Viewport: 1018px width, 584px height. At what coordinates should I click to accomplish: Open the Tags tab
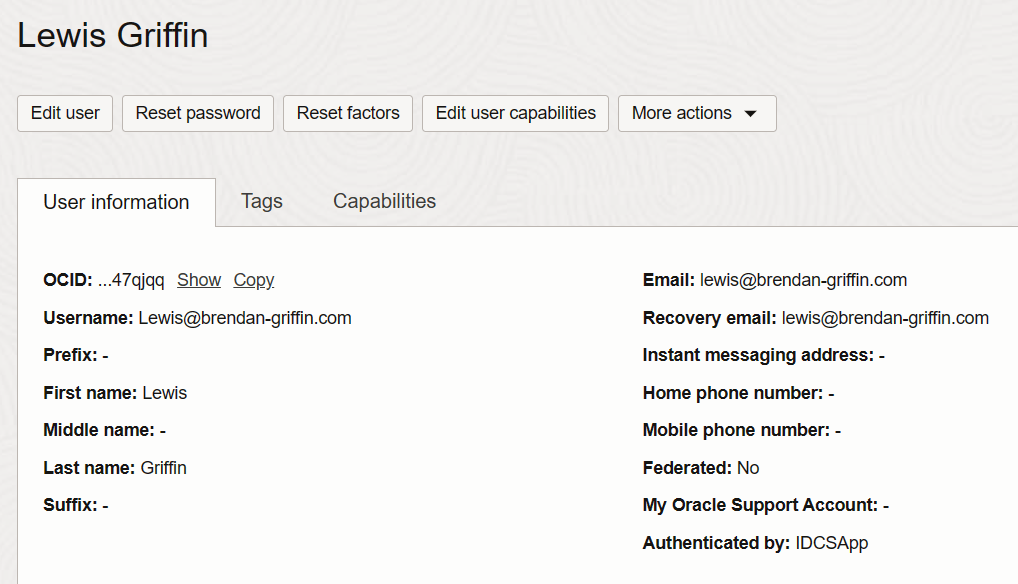coord(262,201)
